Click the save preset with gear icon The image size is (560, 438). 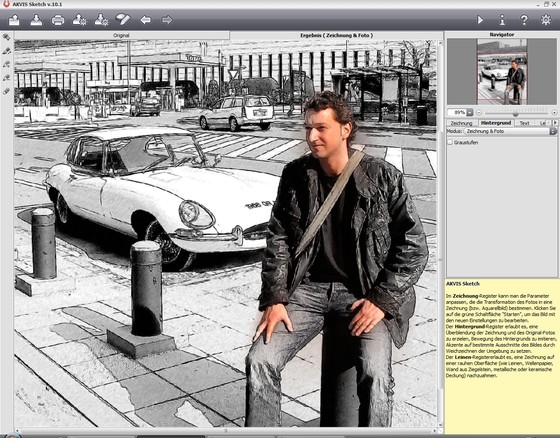tap(101, 20)
